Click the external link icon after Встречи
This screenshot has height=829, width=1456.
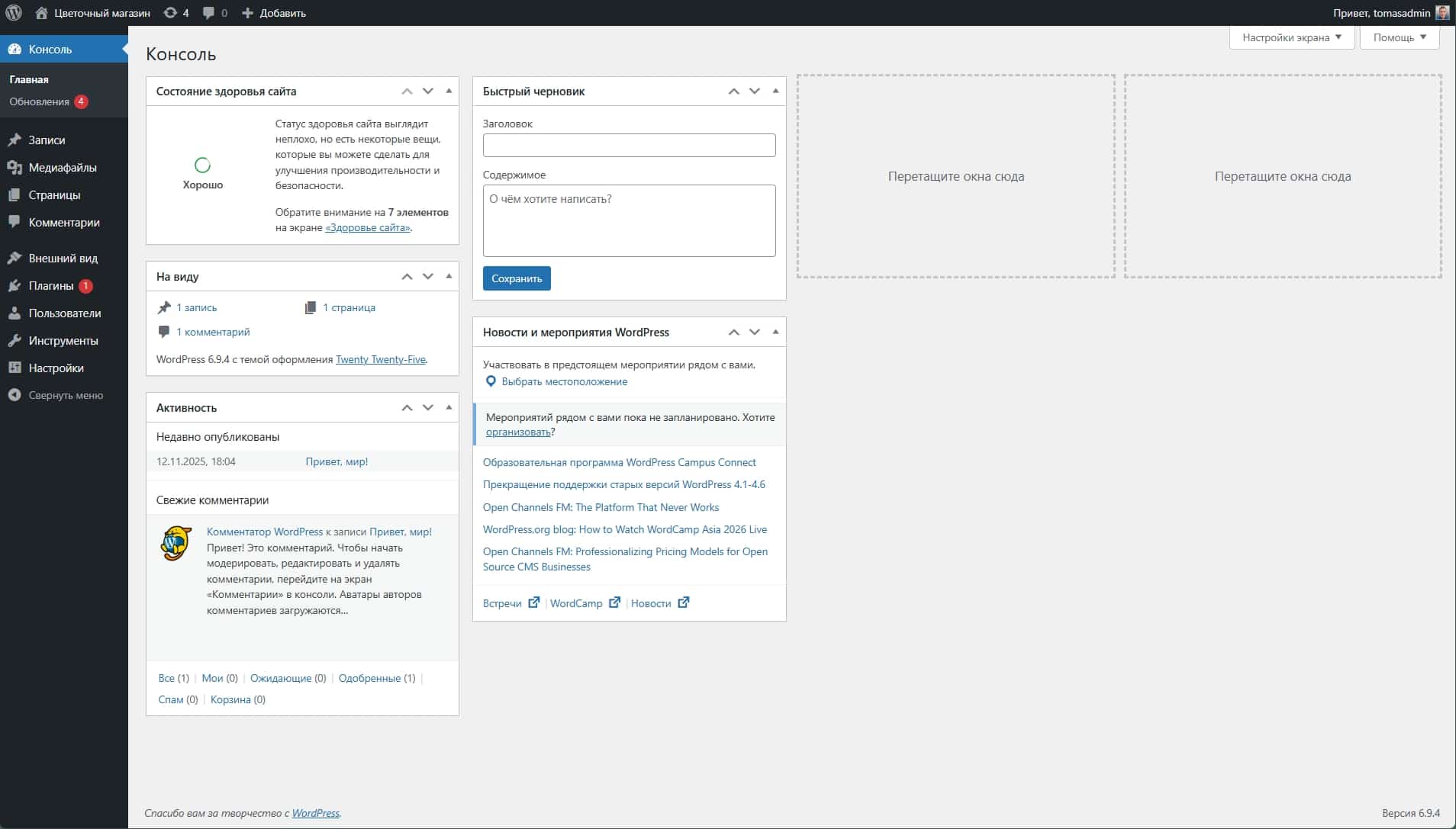coord(534,602)
